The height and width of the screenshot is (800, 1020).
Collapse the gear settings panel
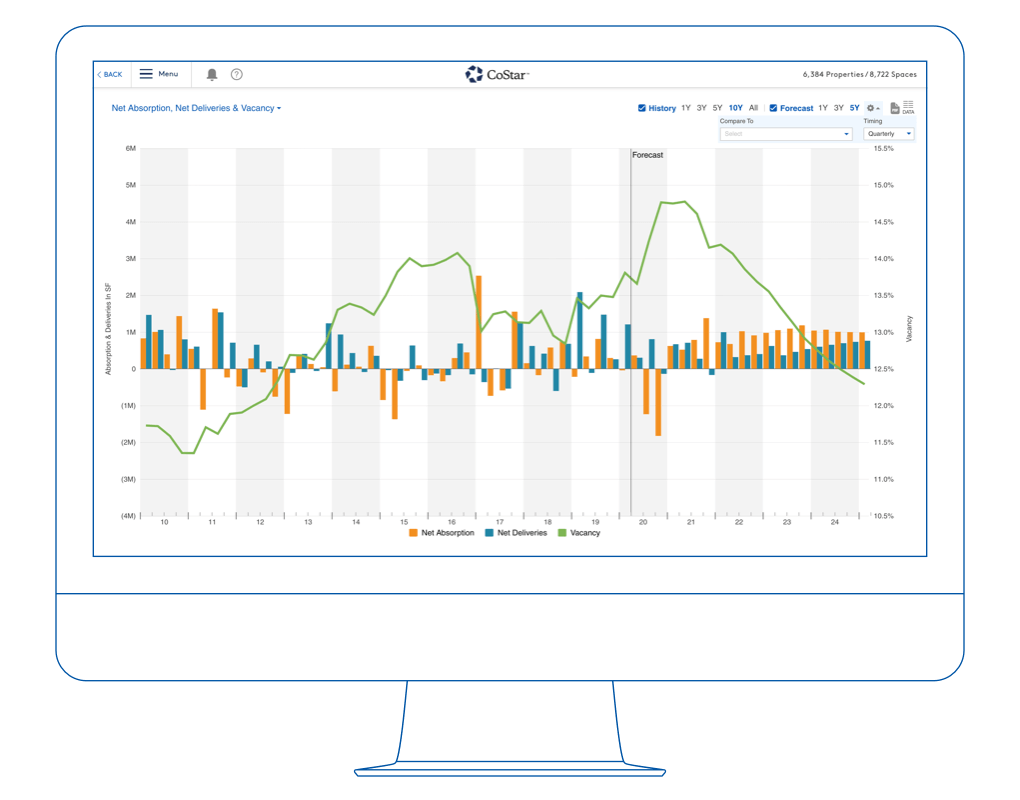click(x=873, y=109)
